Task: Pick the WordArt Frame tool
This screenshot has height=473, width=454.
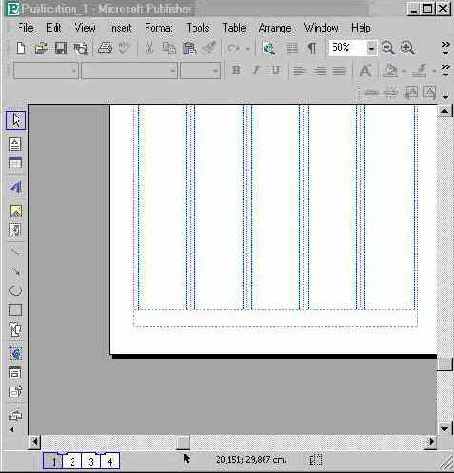Action: [x=15, y=187]
